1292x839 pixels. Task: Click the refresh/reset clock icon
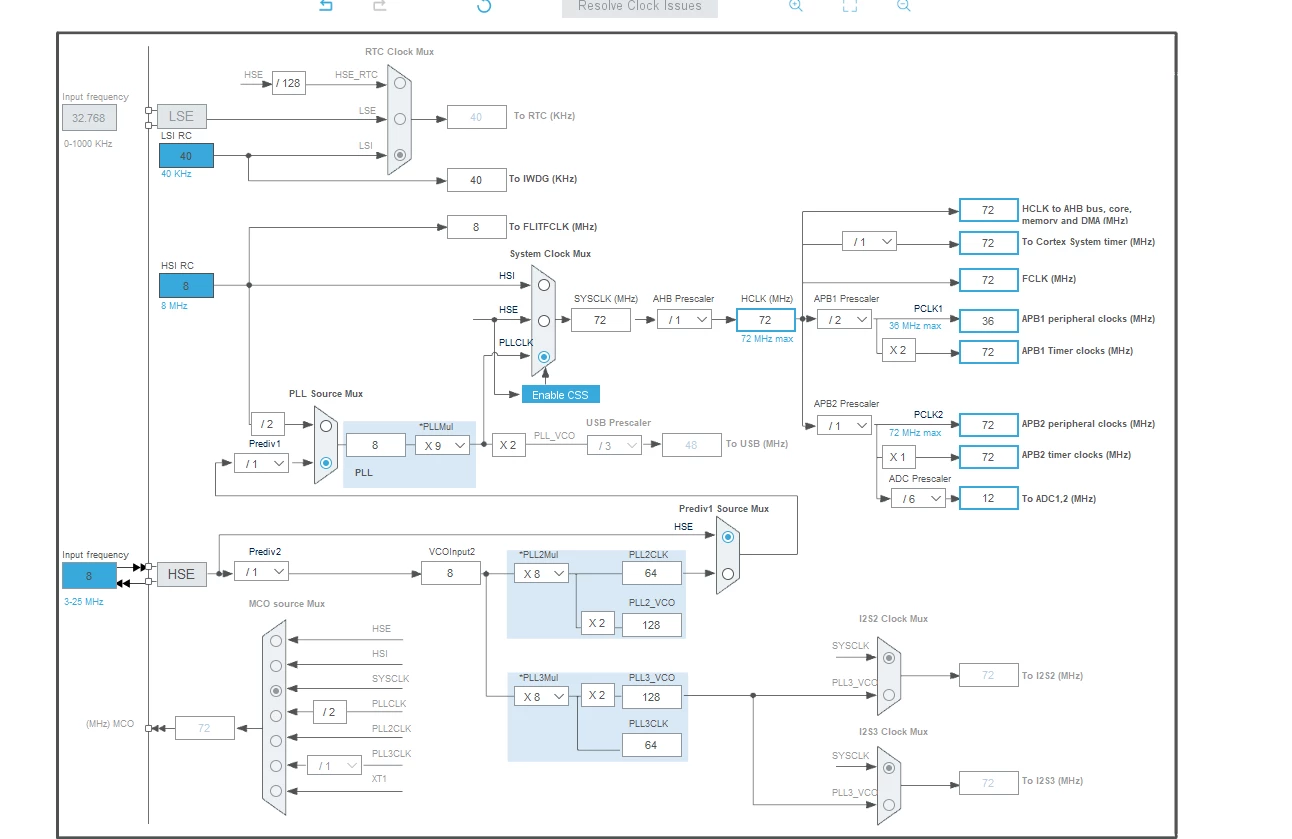(484, 5)
